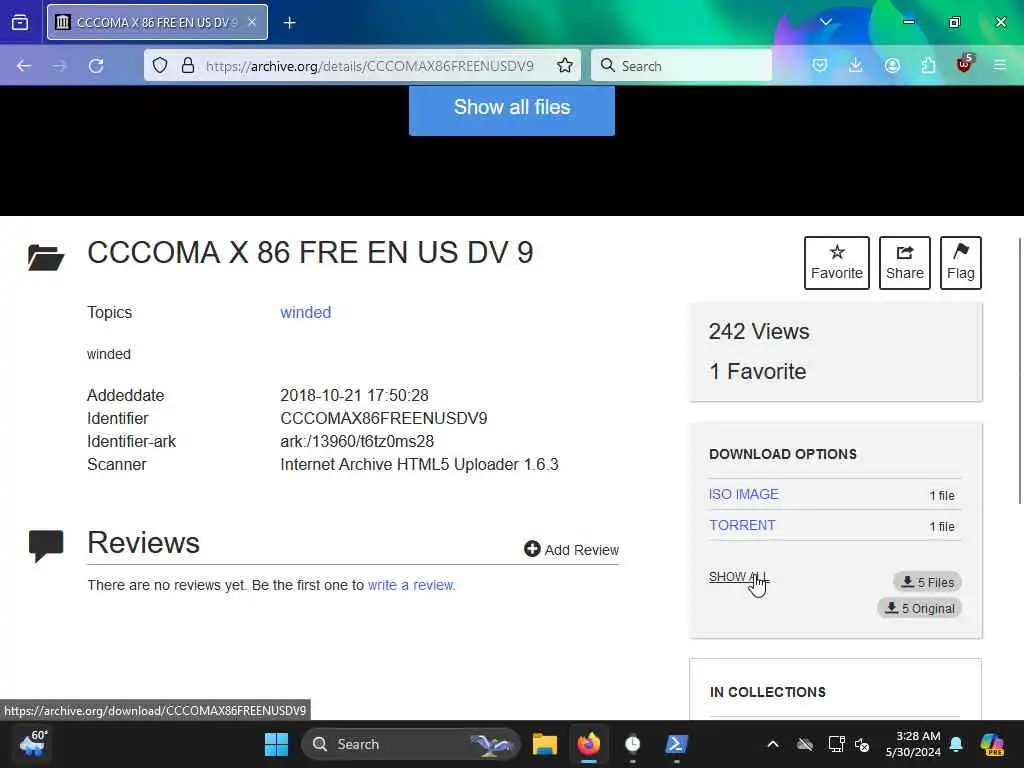View site security padlock information

click(187, 65)
